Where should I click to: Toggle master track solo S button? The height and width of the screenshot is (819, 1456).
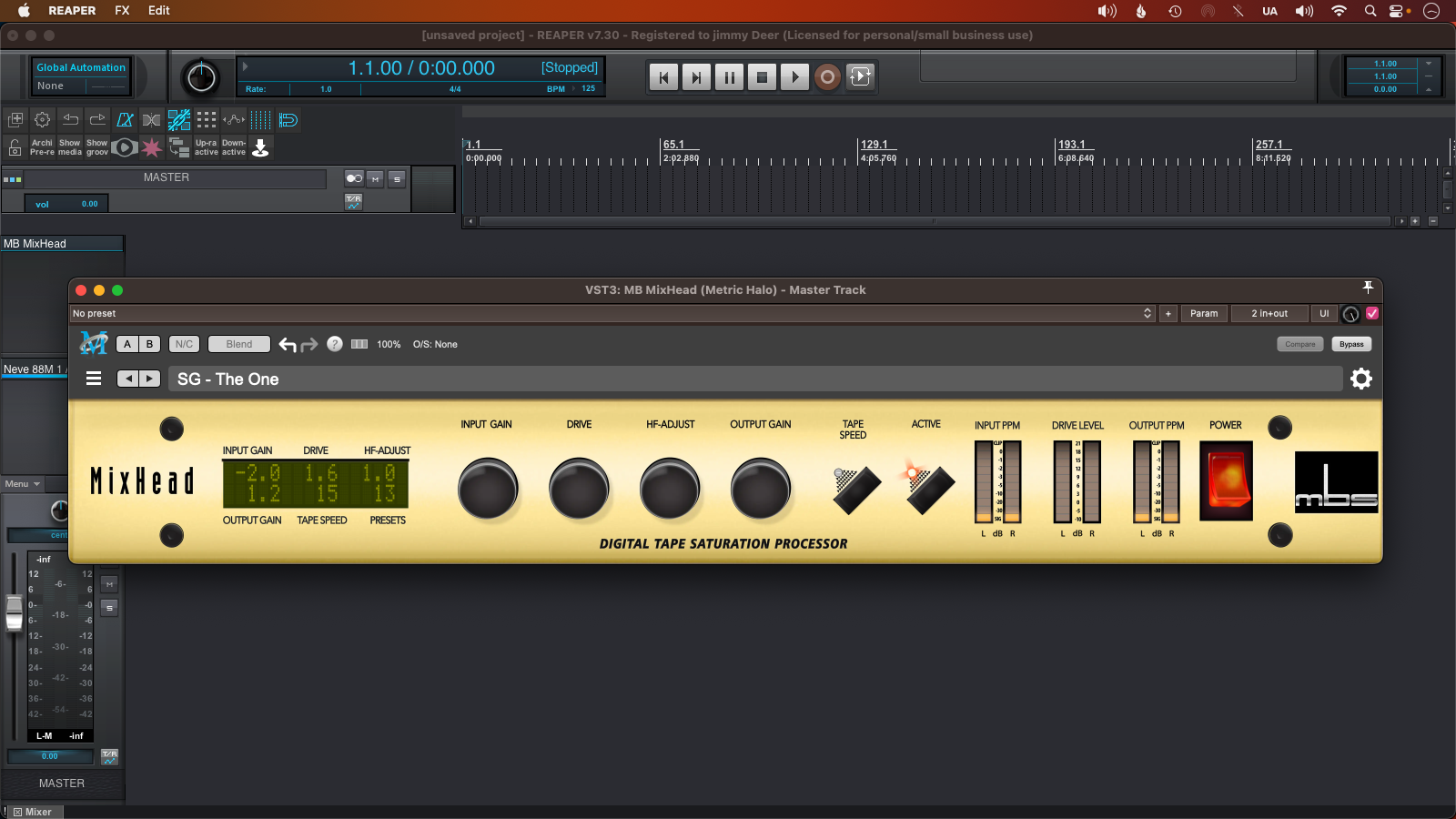[x=397, y=179]
